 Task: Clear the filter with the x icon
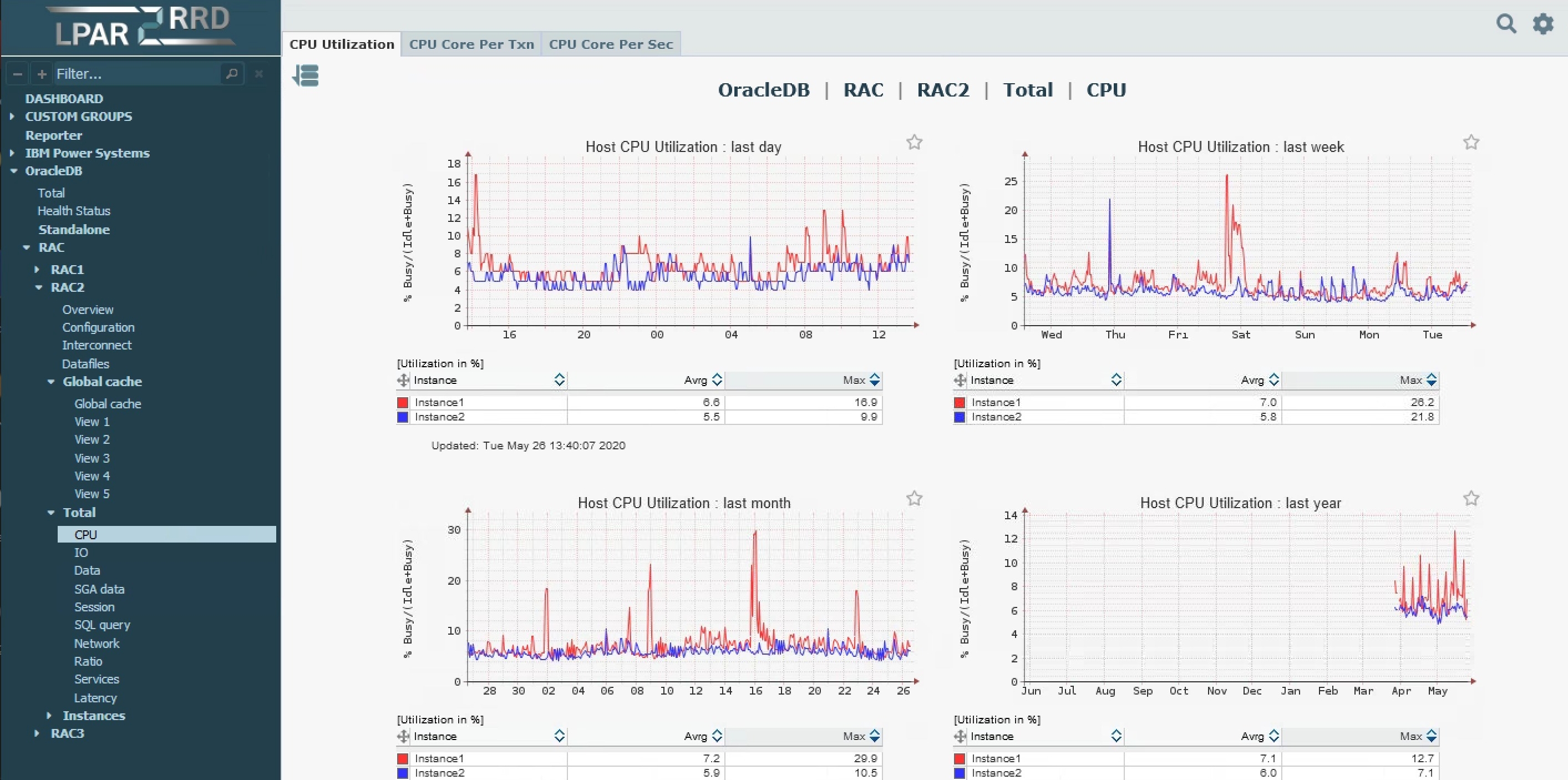coord(258,74)
